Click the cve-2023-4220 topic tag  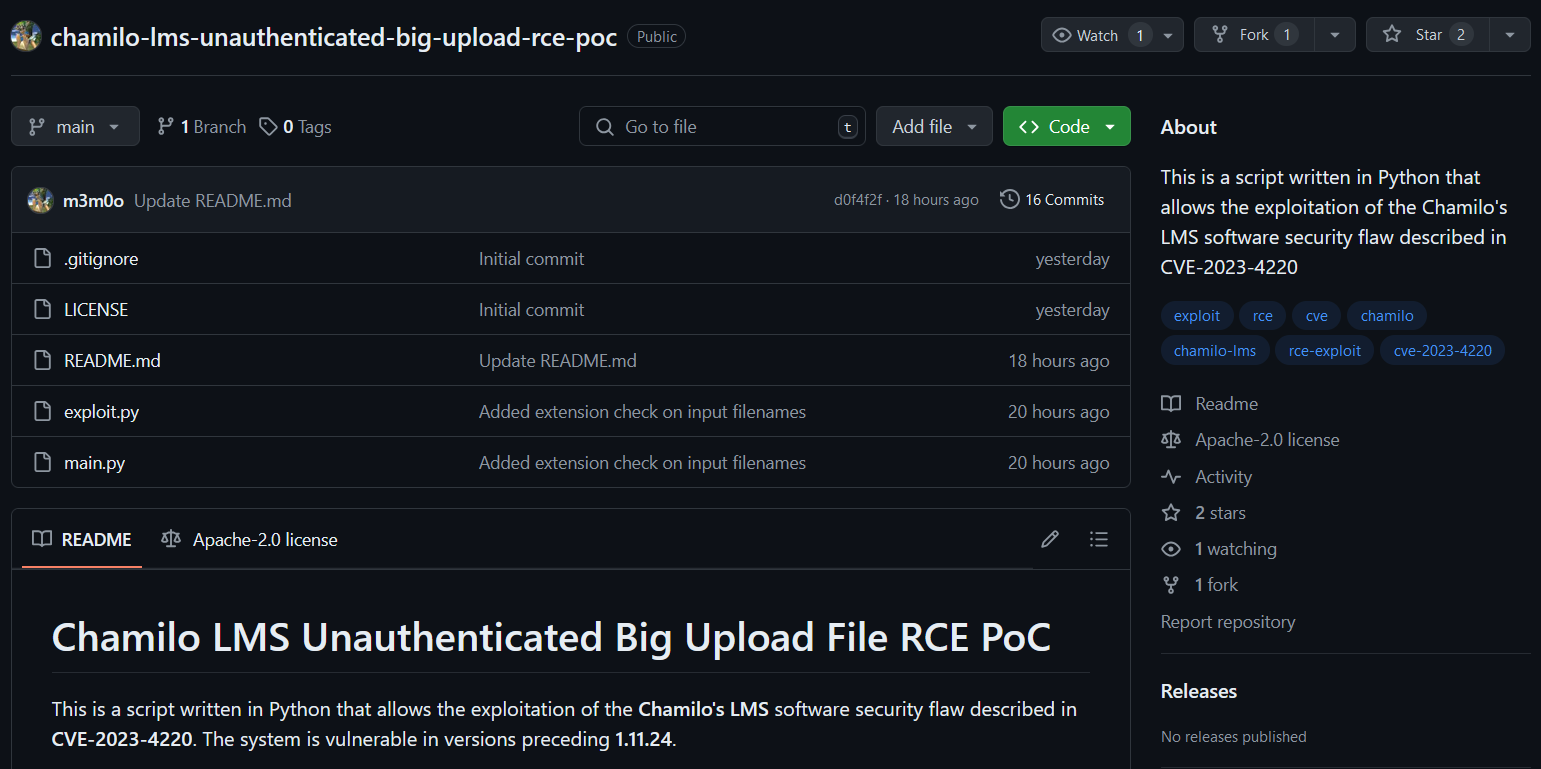coord(1442,350)
